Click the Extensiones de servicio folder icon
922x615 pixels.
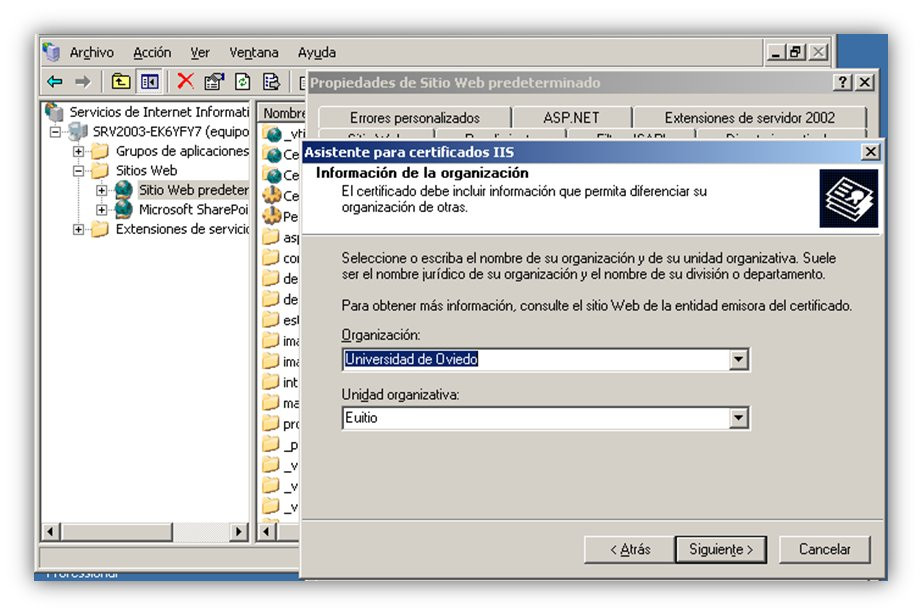(100, 229)
